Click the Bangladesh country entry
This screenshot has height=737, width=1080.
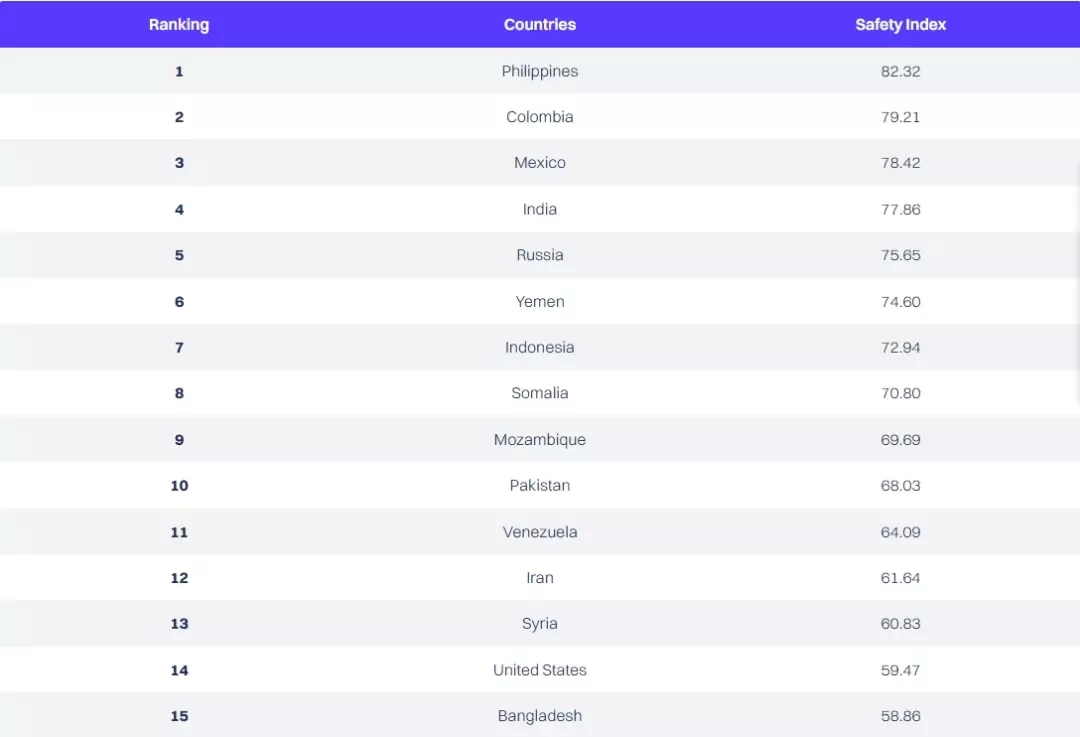(x=539, y=716)
